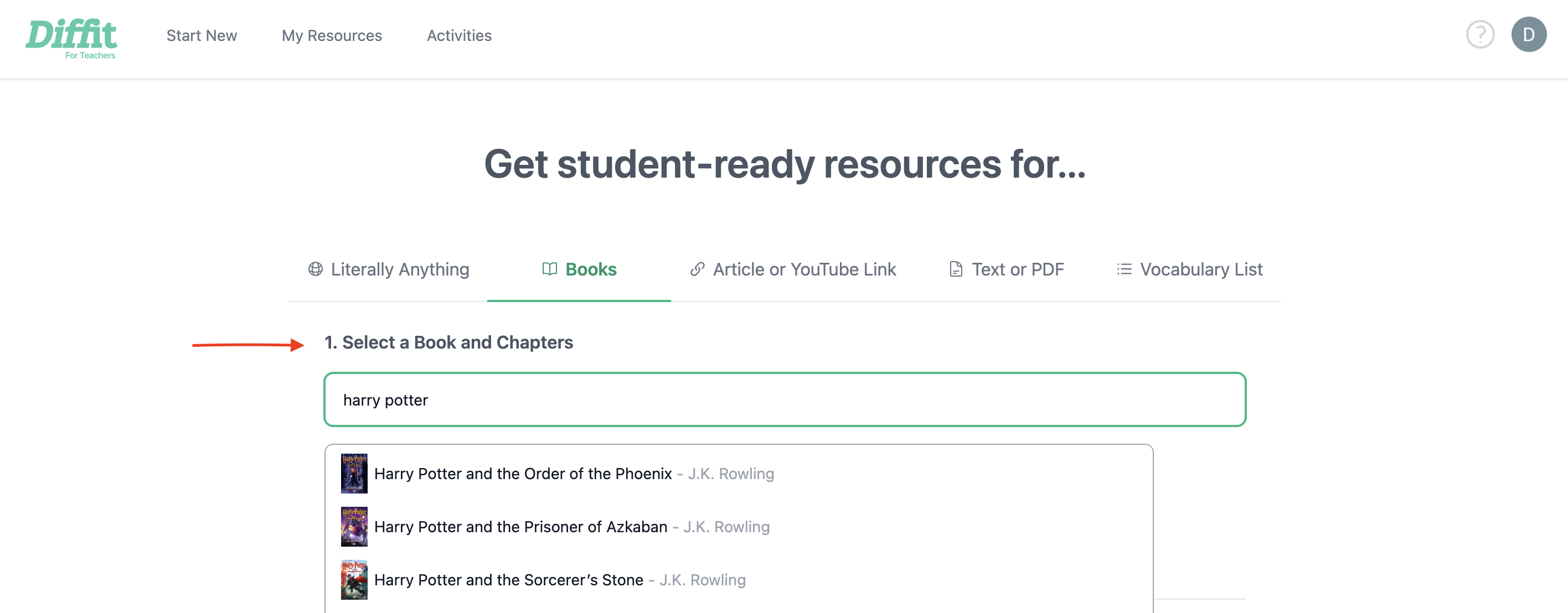Select the Books tab
The width and height of the screenshot is (1568, 613).
579,269
